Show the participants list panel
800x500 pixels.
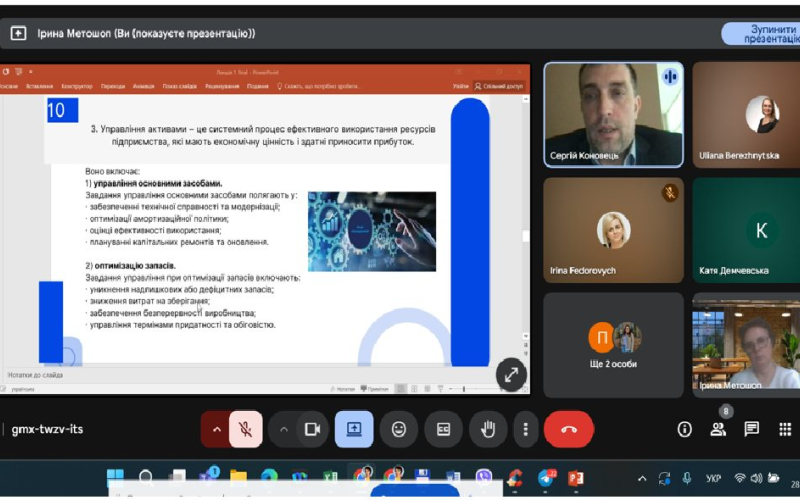tap(718, 429)
